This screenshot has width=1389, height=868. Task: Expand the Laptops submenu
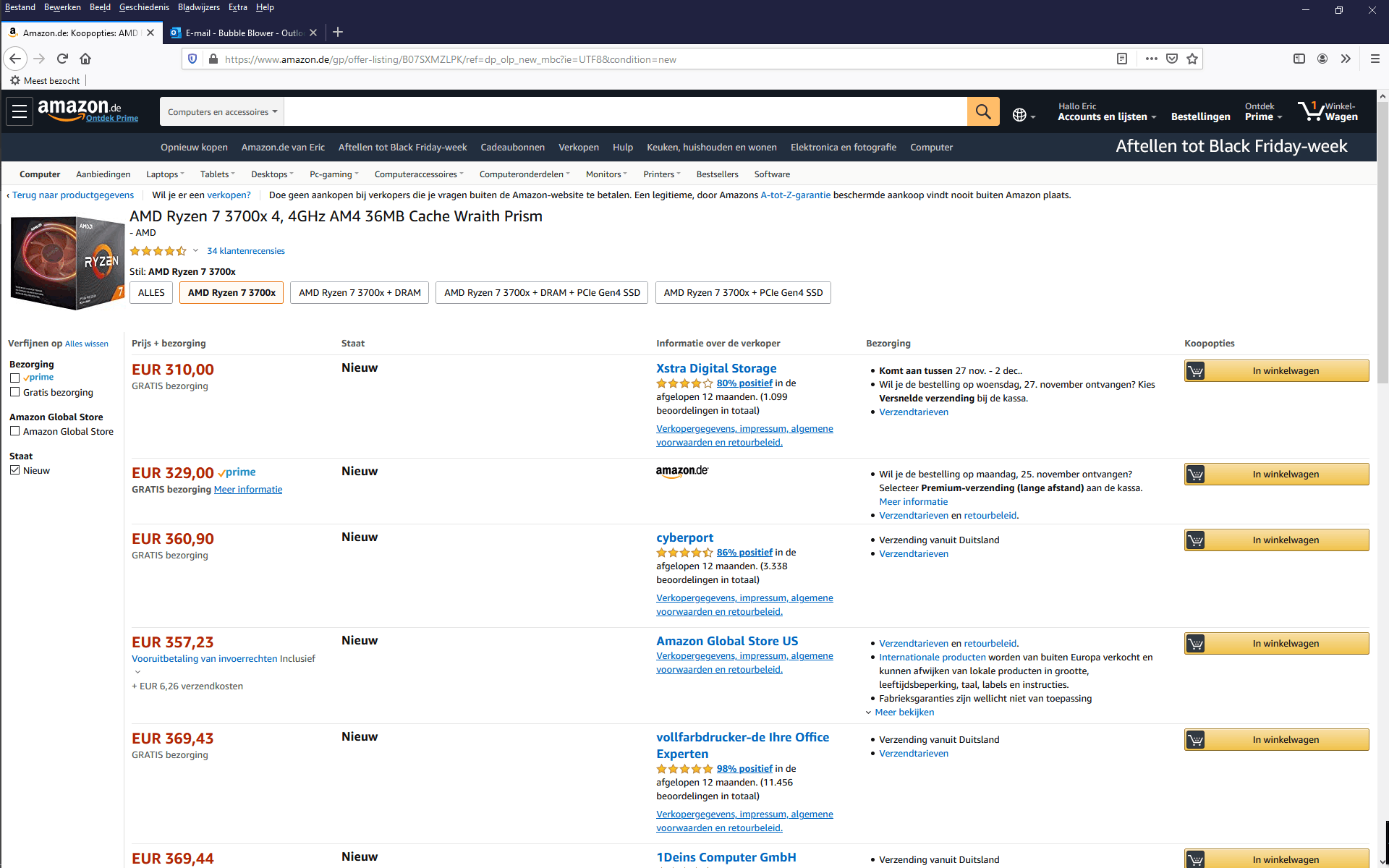coord(165,174)
